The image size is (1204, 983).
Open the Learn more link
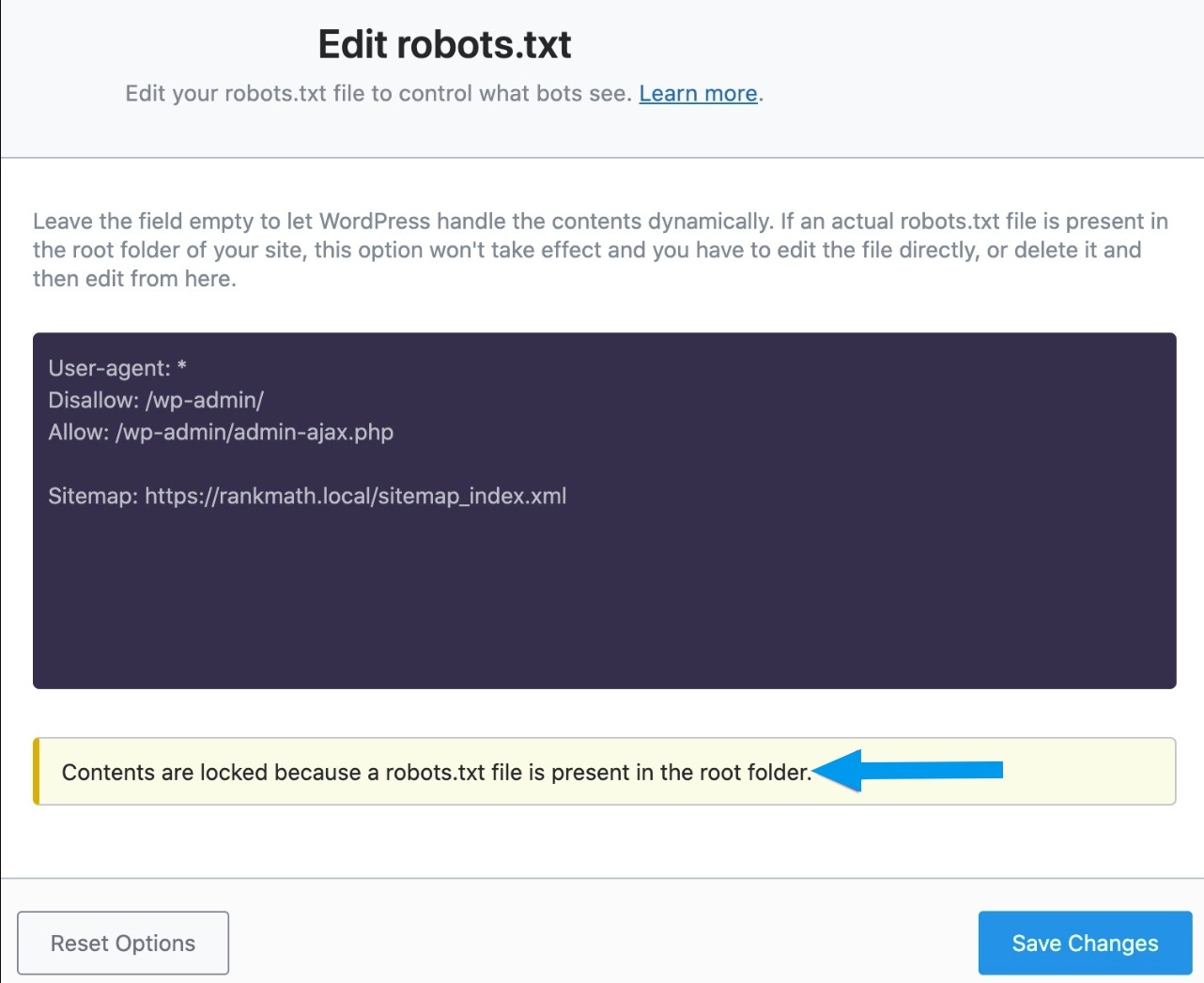697,93
